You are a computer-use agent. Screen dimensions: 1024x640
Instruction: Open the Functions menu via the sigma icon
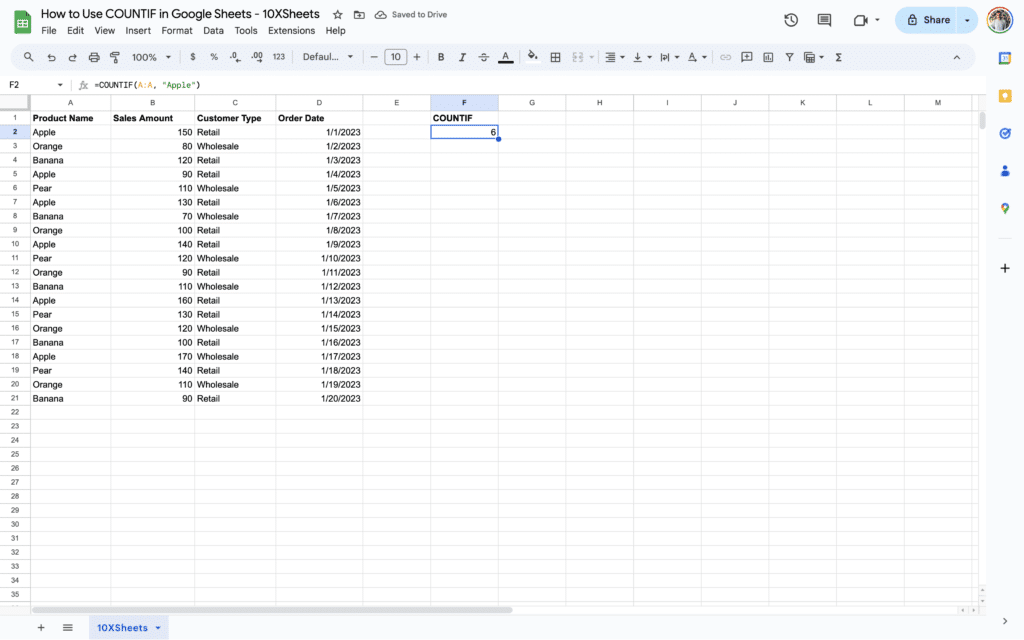(837, 57)
